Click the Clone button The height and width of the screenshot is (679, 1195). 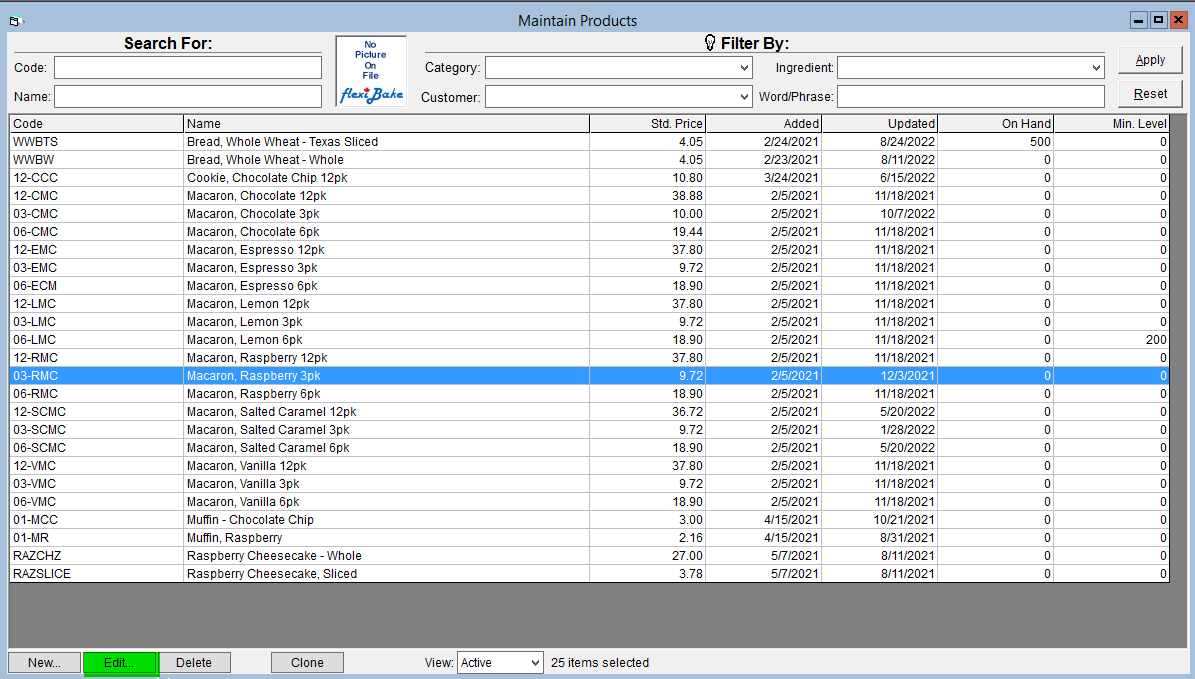click(x=307, y=662)
